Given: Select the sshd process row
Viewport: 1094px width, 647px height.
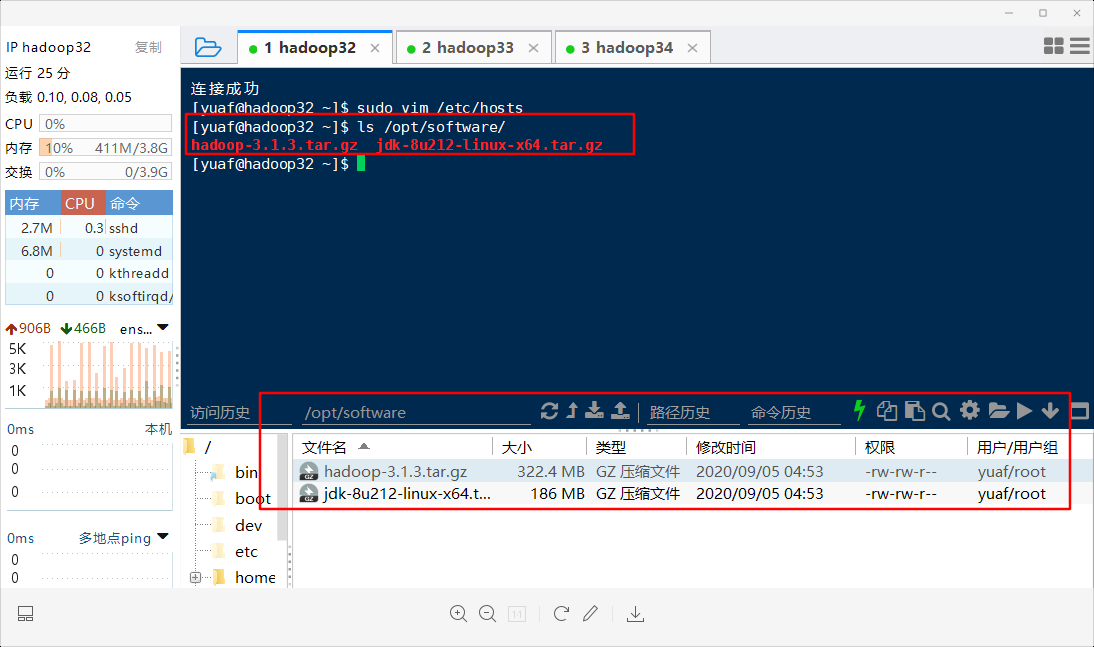Looking at the screenshot, I should click(89, 228).
